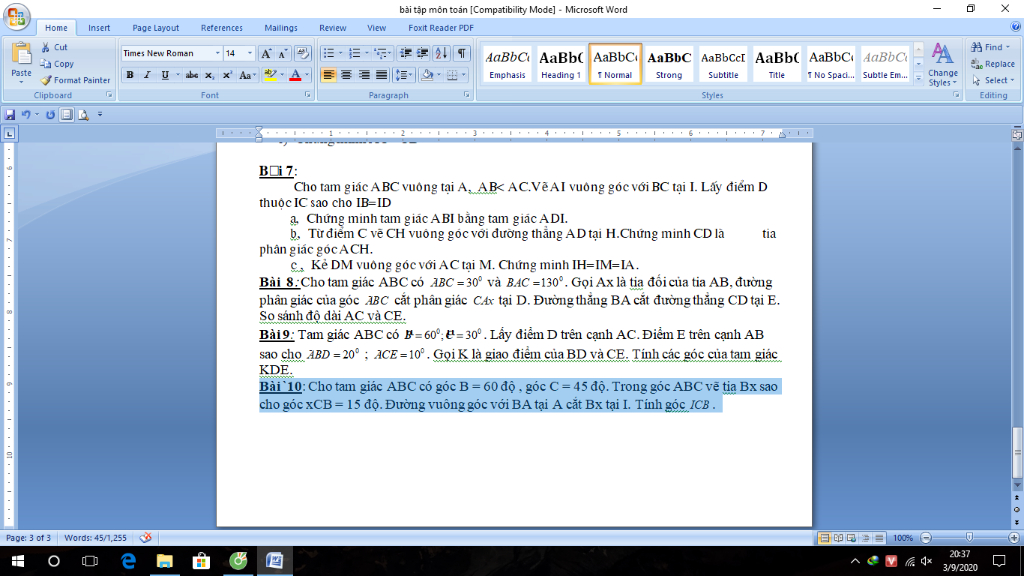The height and width of the screenshot is (576, 1024).
Task: Switch to the Review tab
Action: [x=332, y=28]
